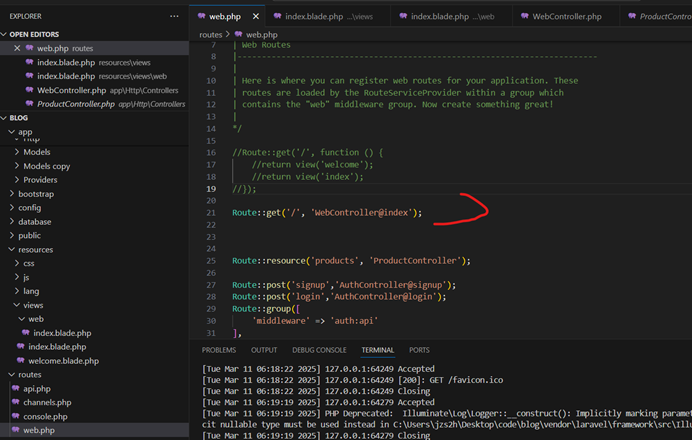This screenshot has height=440, width=692.
Task: Click web.php breadcrumb segment
Action: tap(262, 34)
